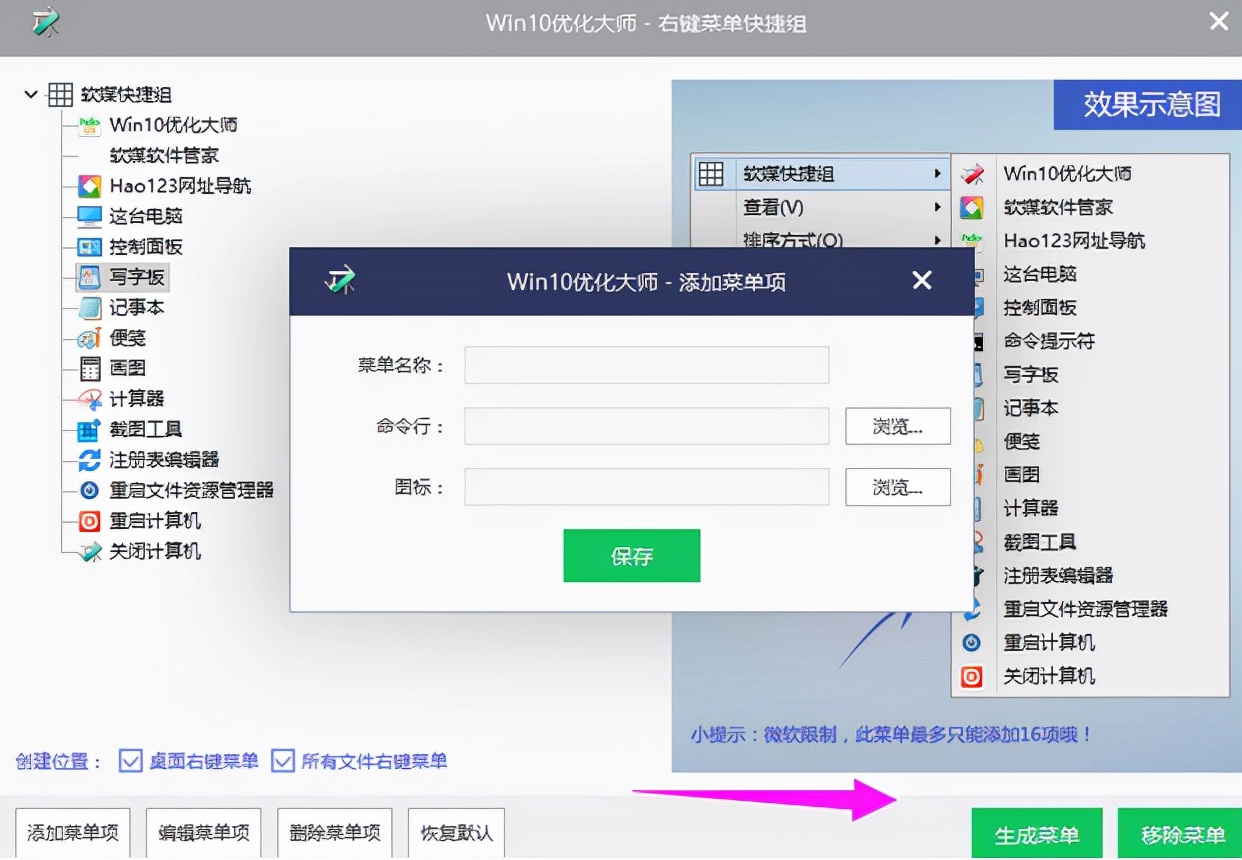This screenshot has width=1242, height=860.
Task: Click the green 保存 save button
Action: (631, 556)
